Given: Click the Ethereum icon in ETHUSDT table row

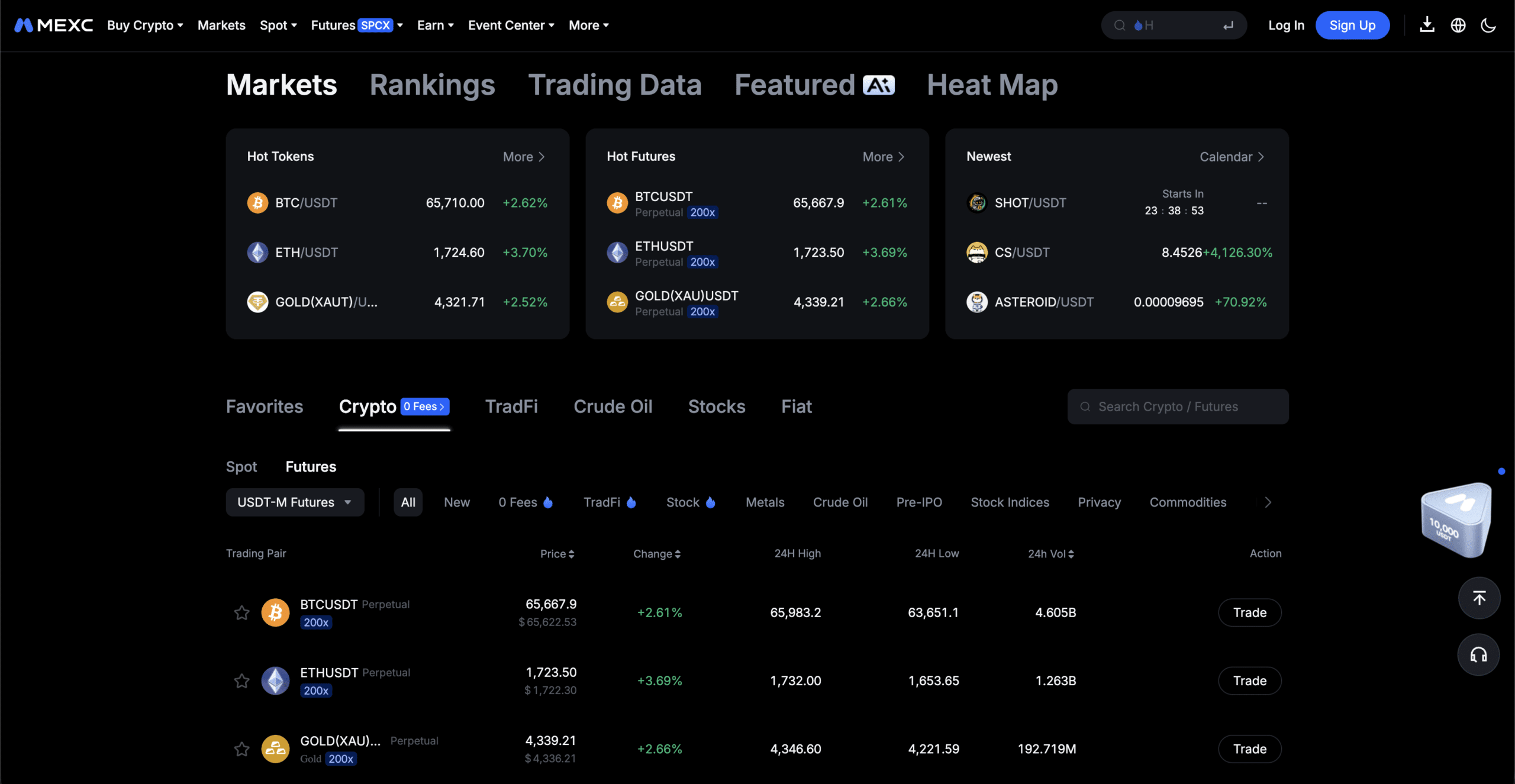Looking at the screenshot, I should tap(275, 681).
